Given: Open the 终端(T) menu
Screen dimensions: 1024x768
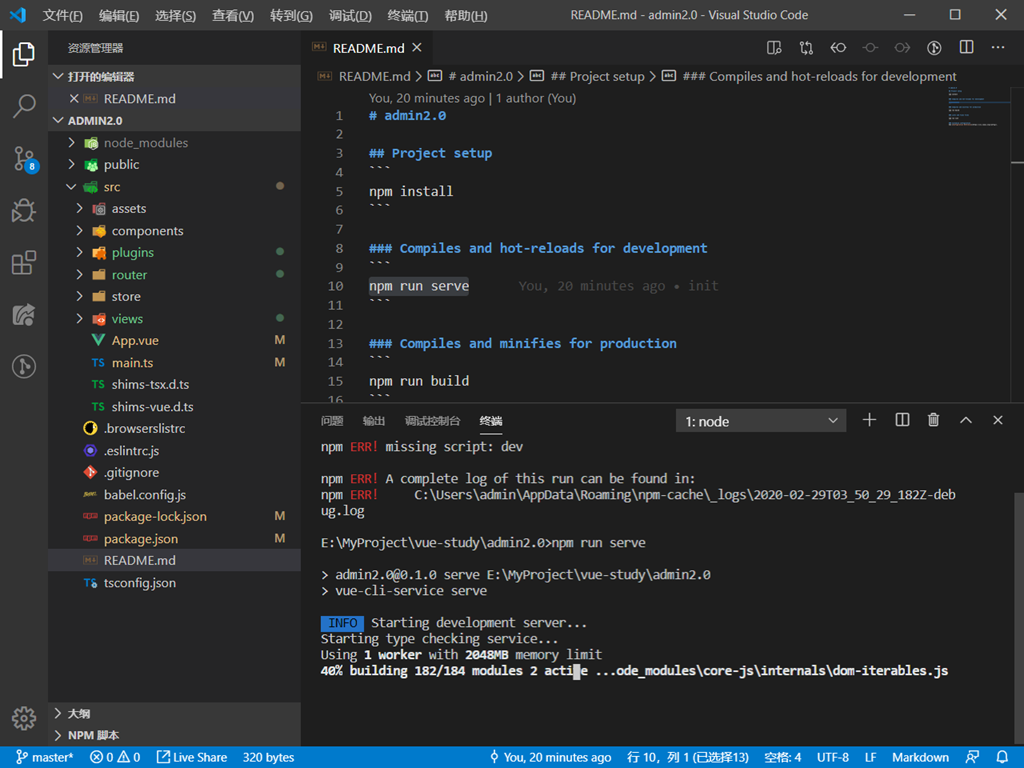Looking at the screenshot, I should 407,16.
